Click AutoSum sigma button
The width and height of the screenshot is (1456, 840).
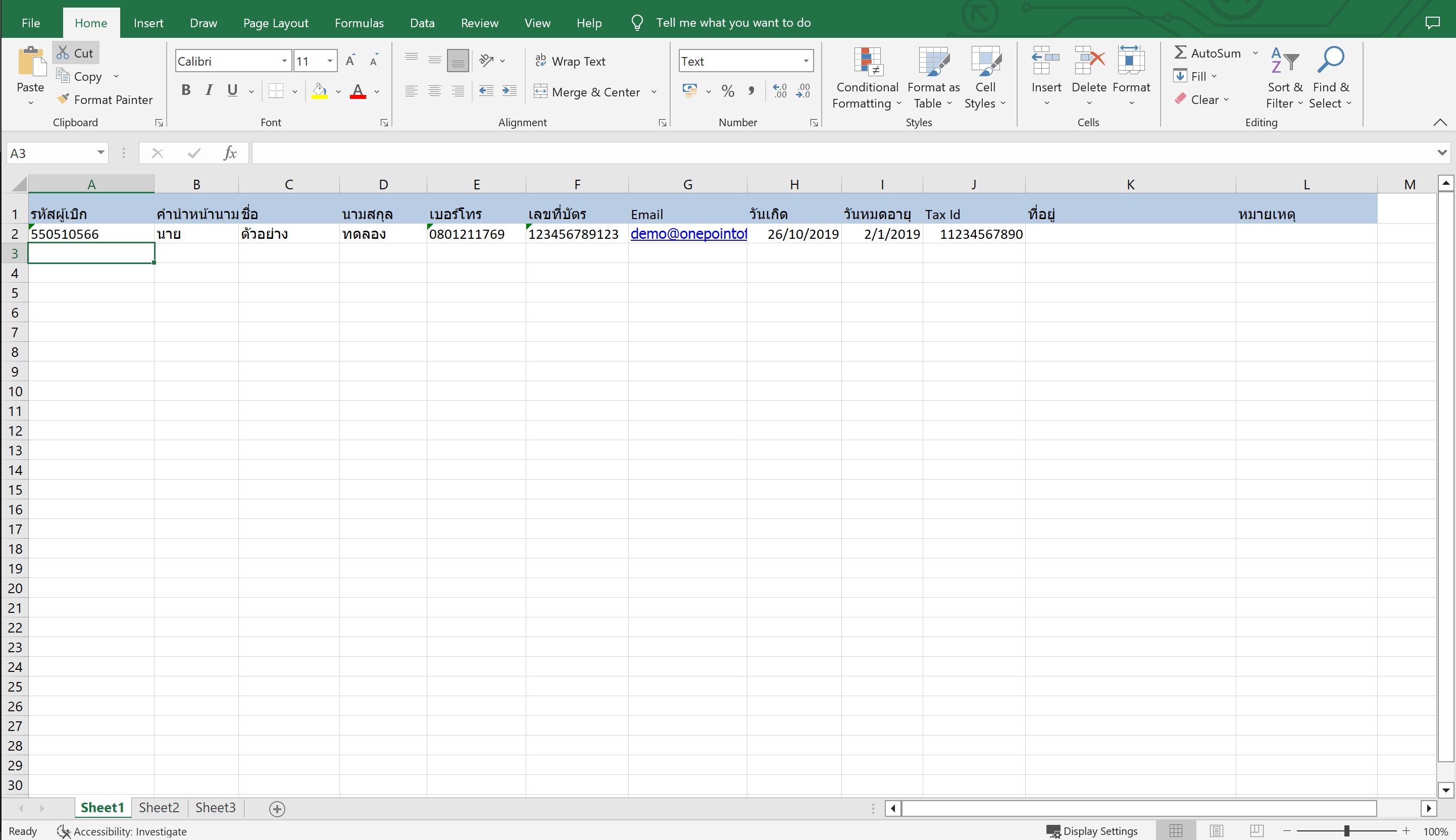pyautogui.click(x=1208, y=53)
